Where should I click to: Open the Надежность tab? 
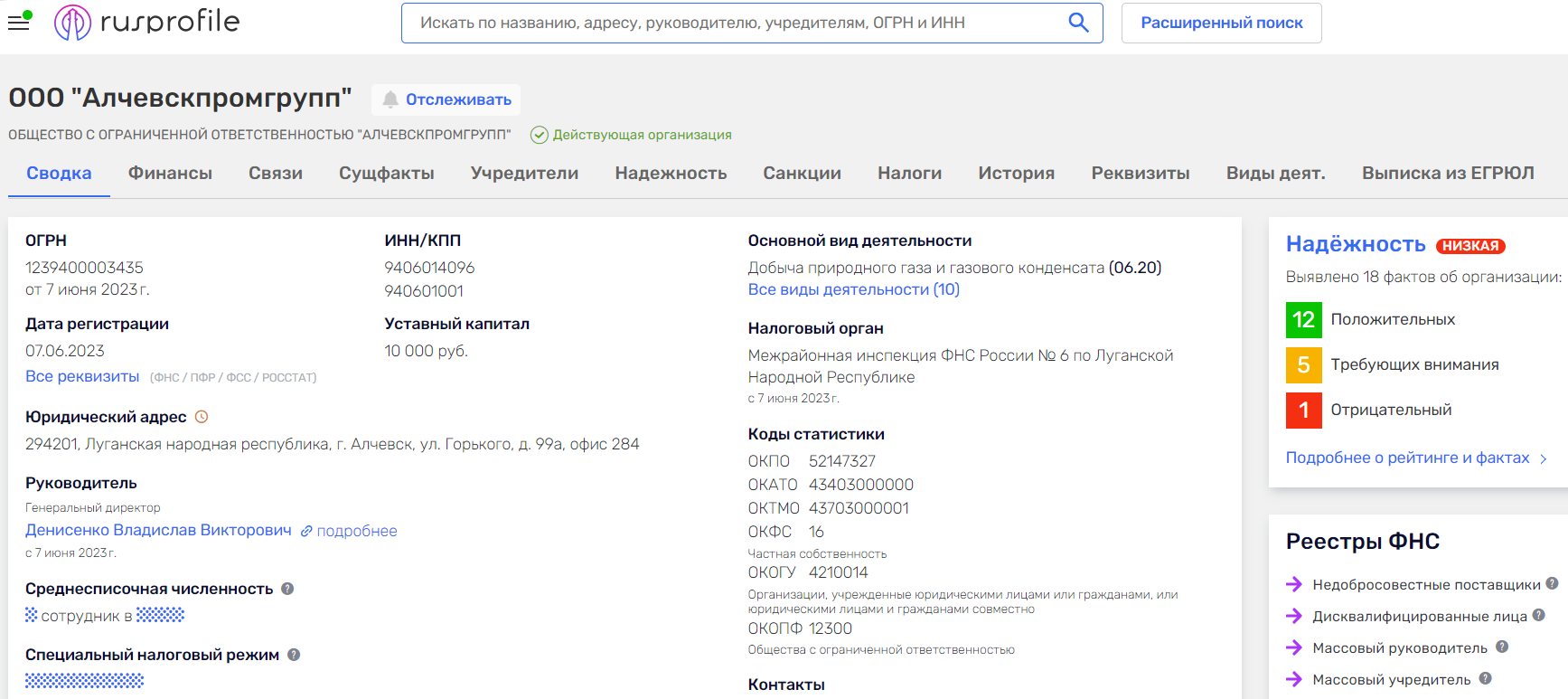coord(671,173)
